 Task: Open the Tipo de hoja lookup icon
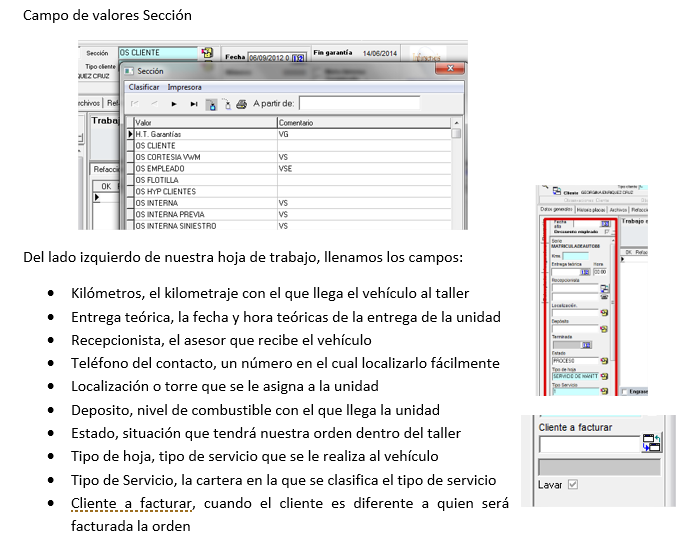(x=604, y=377)
